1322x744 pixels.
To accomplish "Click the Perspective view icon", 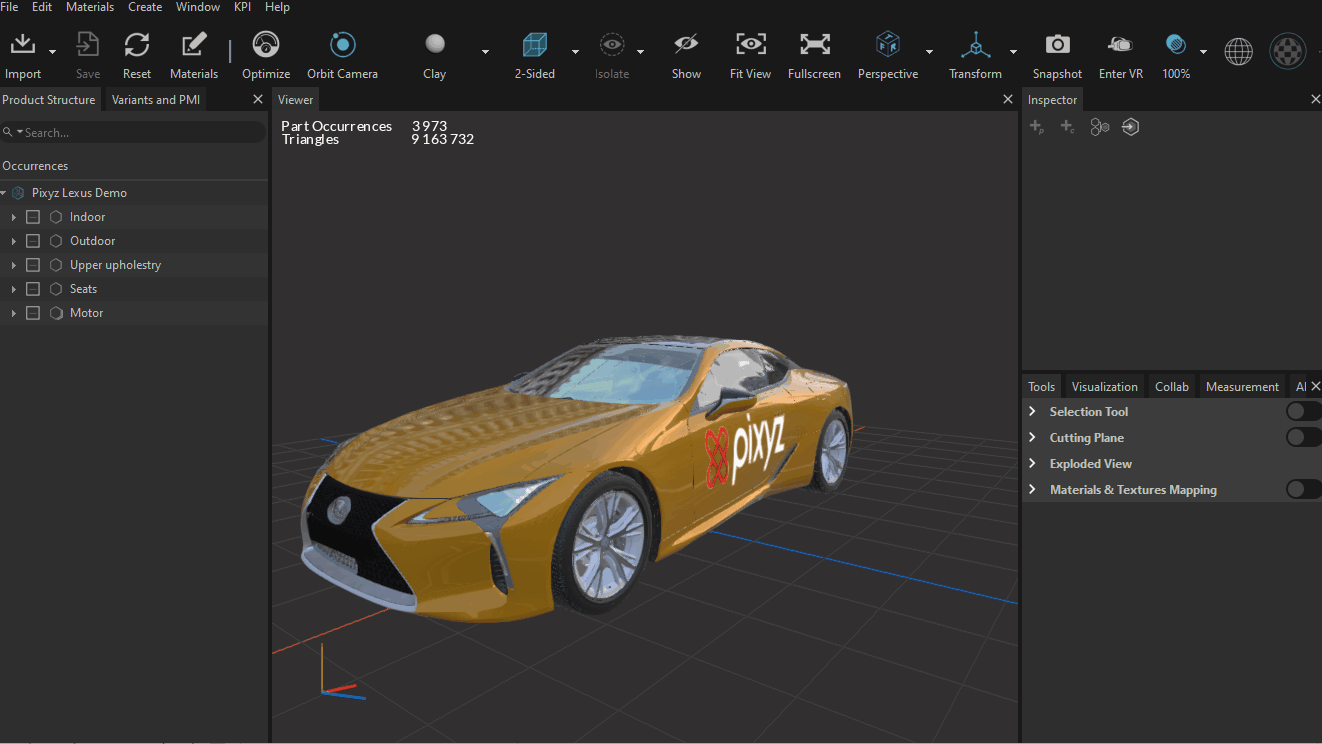I will point(888,45).
